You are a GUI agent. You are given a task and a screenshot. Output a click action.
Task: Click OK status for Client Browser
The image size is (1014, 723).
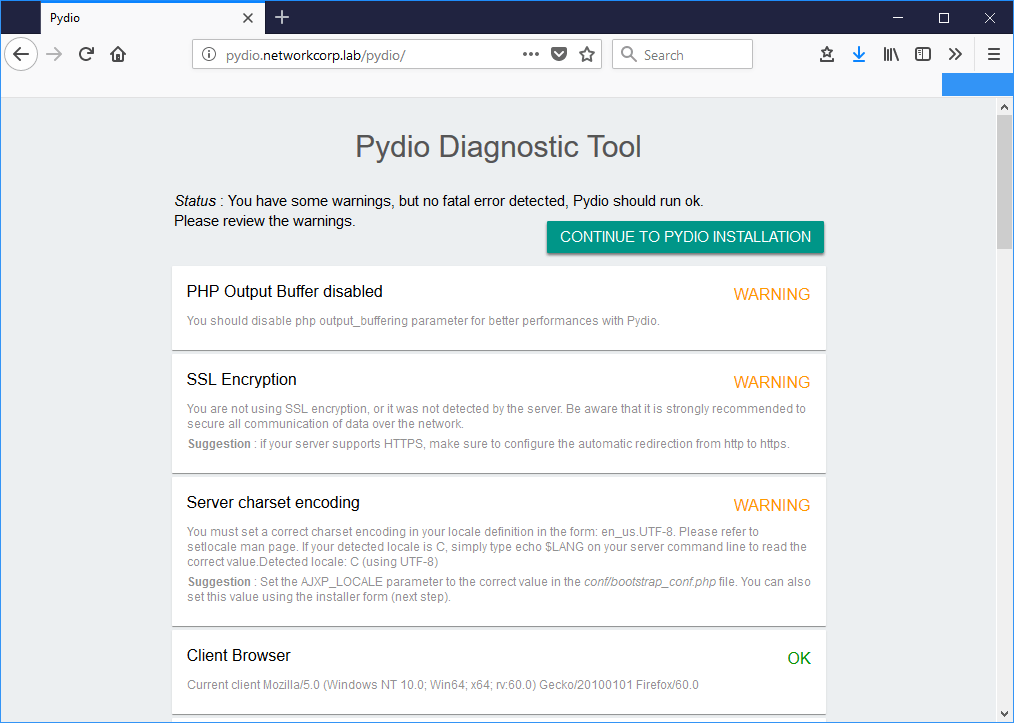point(799,658)
